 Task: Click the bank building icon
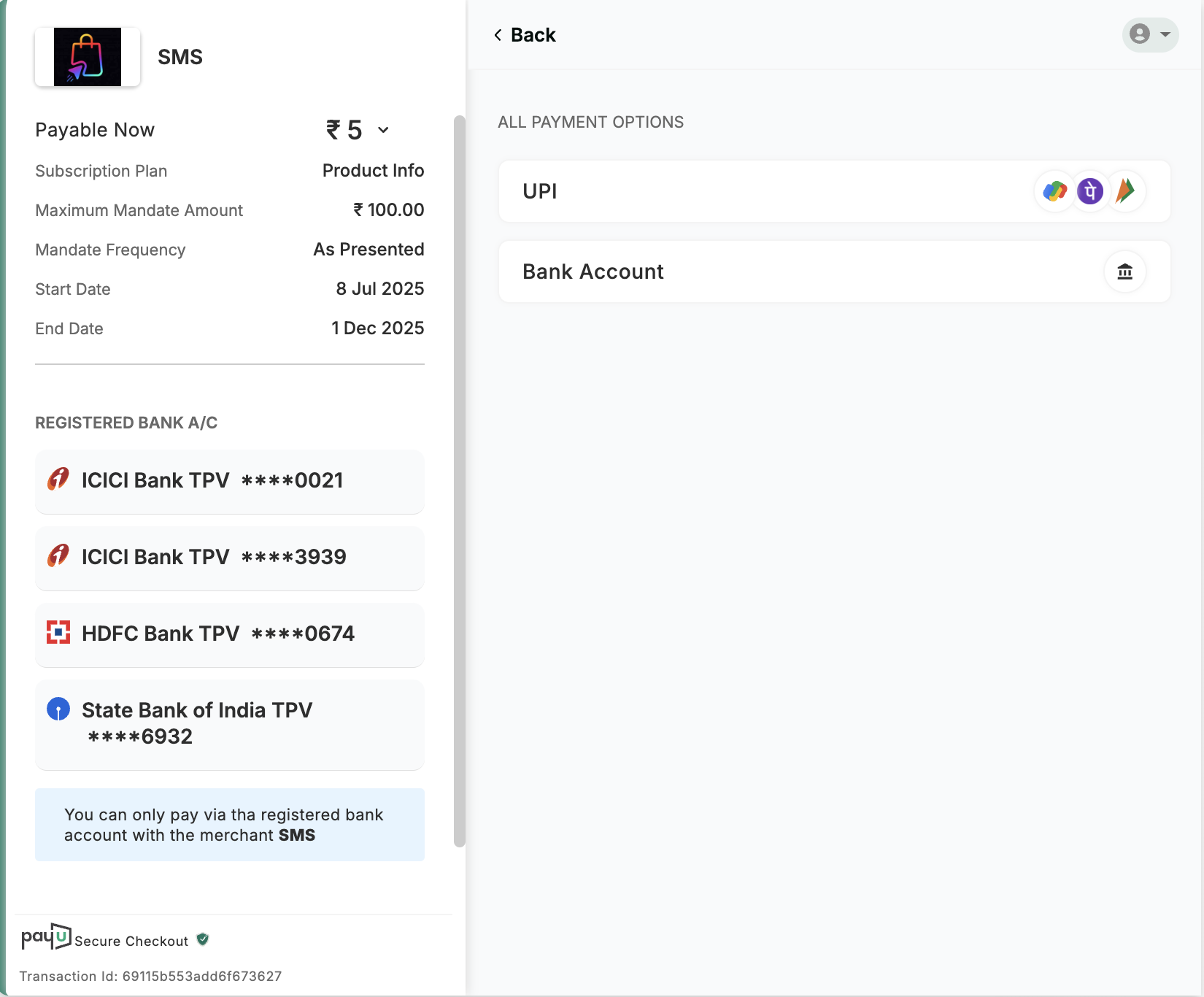(x=1125, y=272)
